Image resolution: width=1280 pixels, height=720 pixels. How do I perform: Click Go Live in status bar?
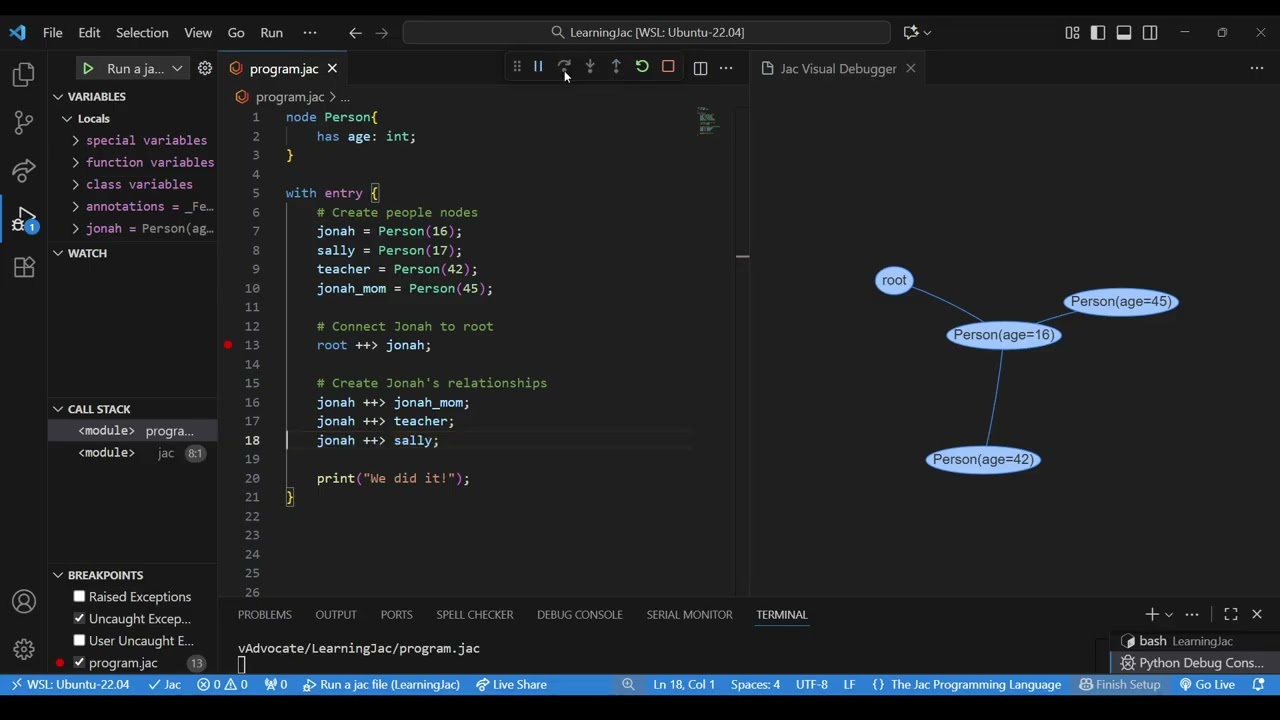click(x=1207, y=685)
